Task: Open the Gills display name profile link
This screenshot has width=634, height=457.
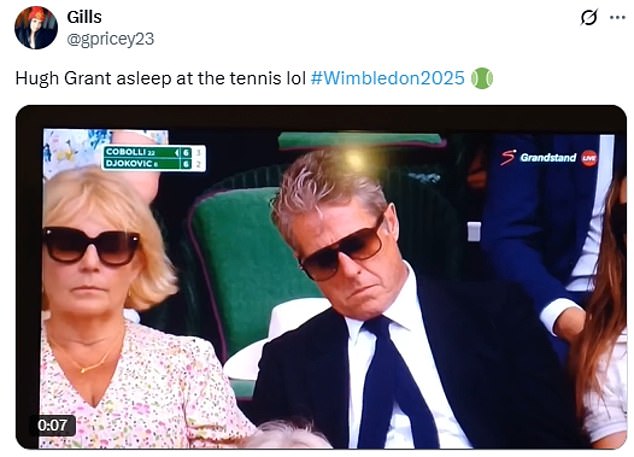Action: point(84,17)
